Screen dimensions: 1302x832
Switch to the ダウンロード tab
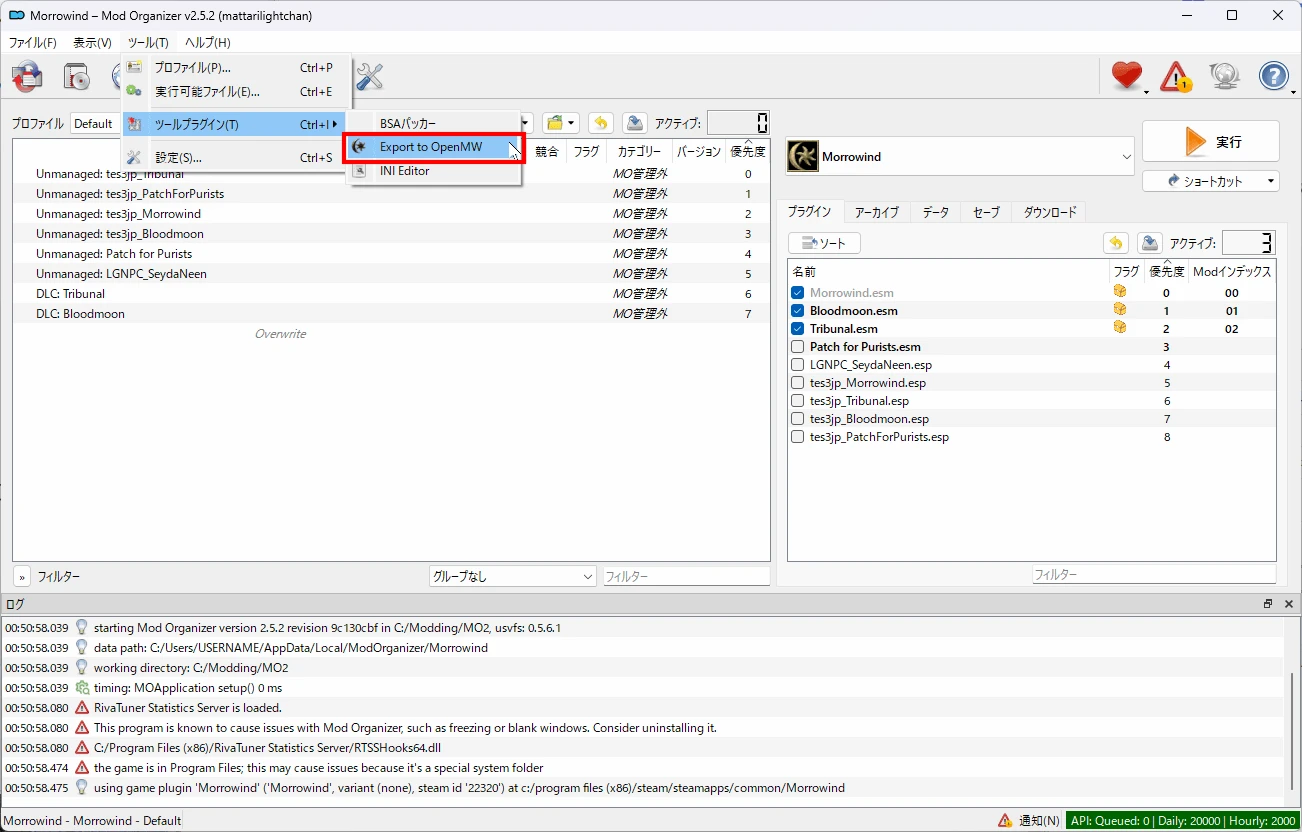[1050, 212]
